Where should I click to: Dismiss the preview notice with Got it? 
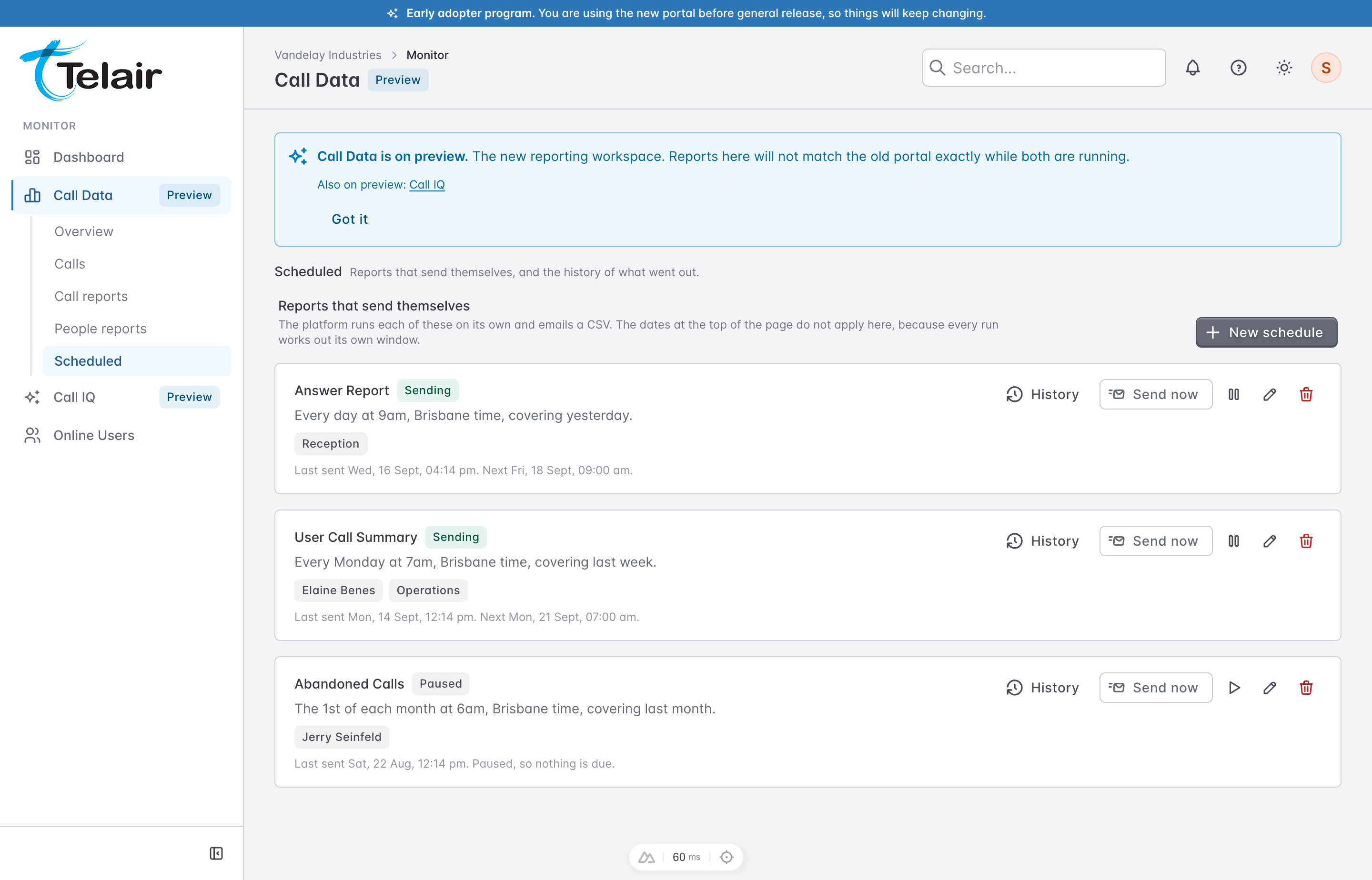click(350, 220)
